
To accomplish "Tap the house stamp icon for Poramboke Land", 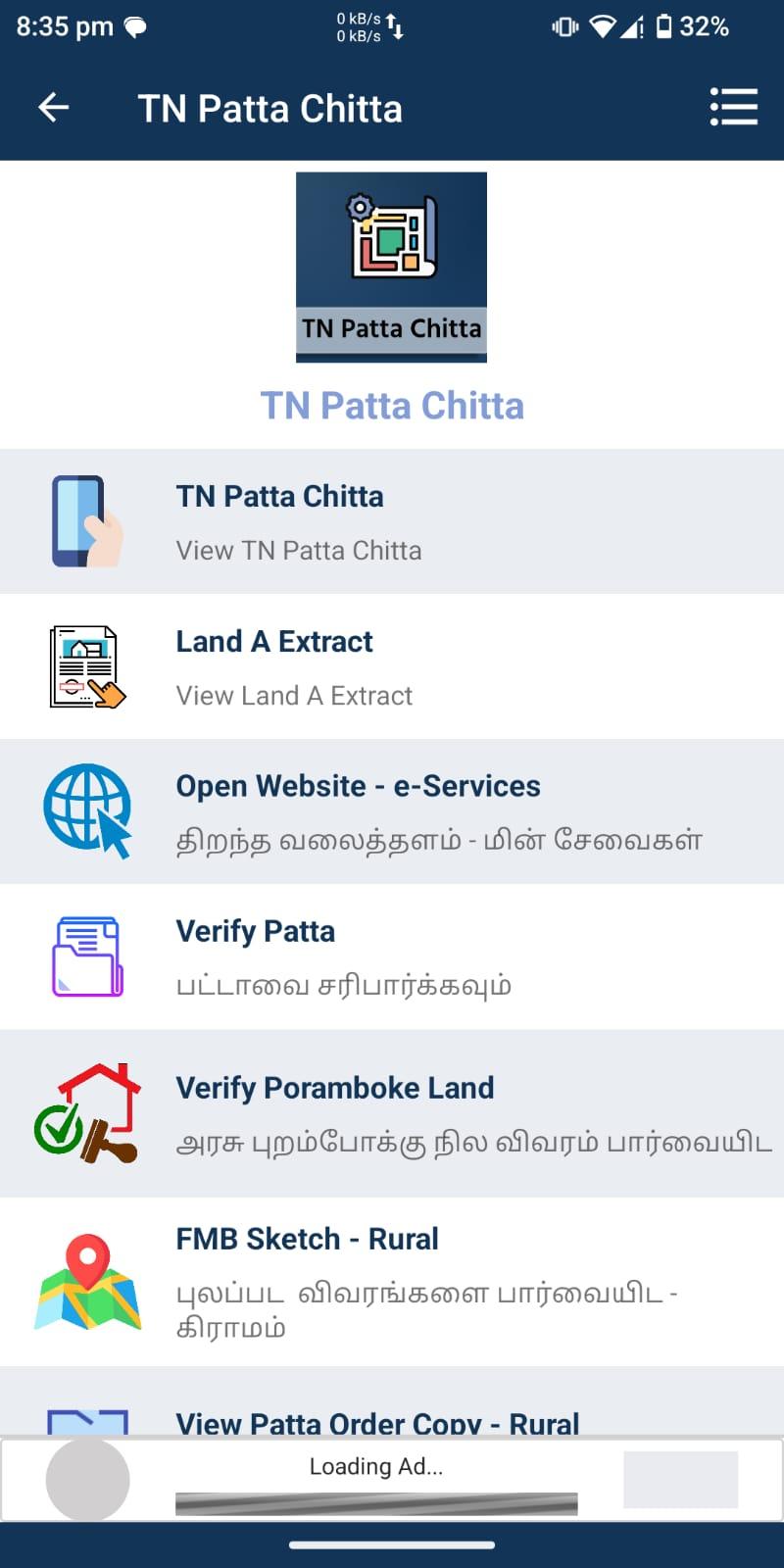I will [87, 1113].
